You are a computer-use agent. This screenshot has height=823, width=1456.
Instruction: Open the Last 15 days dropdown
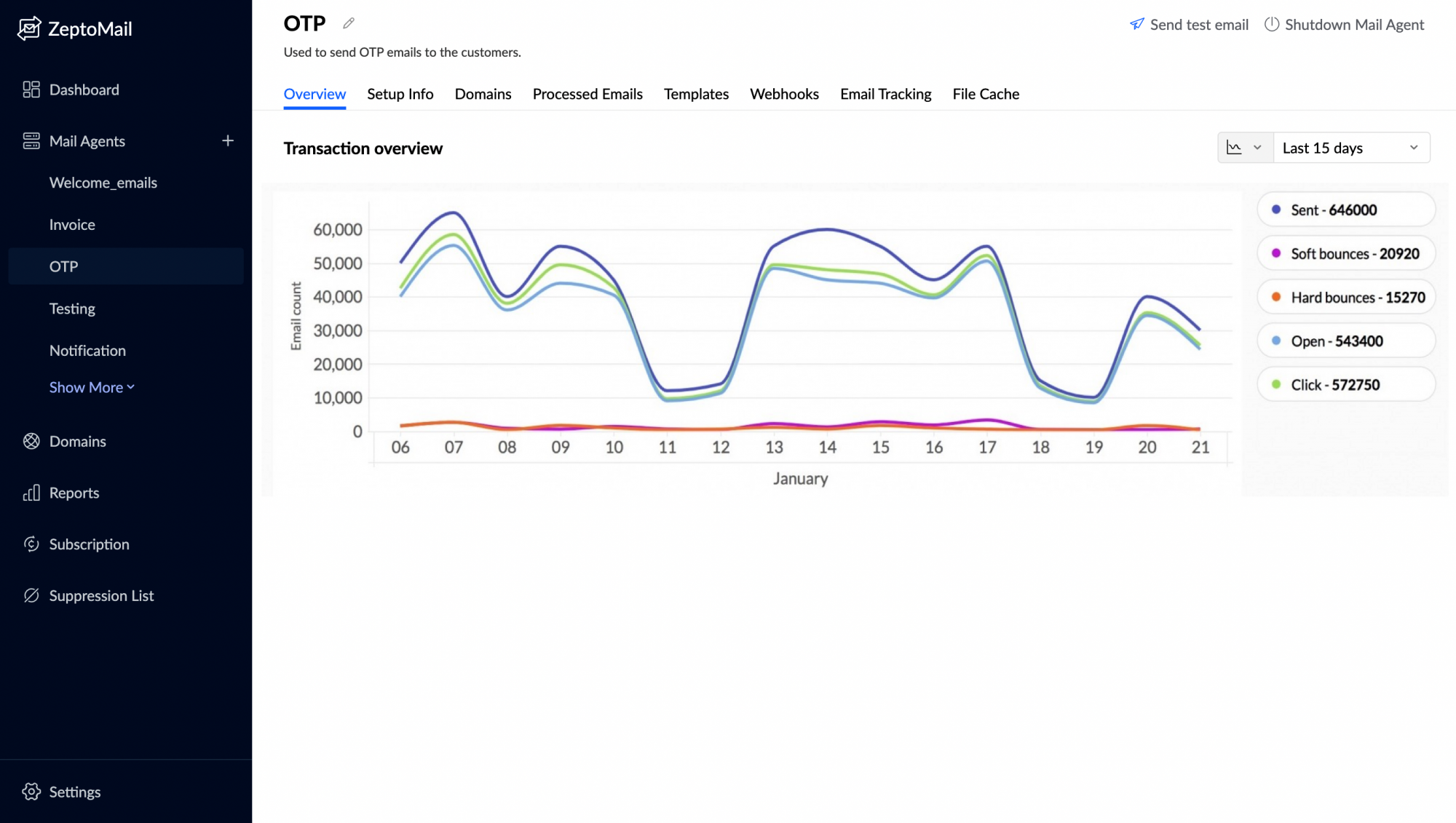point(1350,148)
